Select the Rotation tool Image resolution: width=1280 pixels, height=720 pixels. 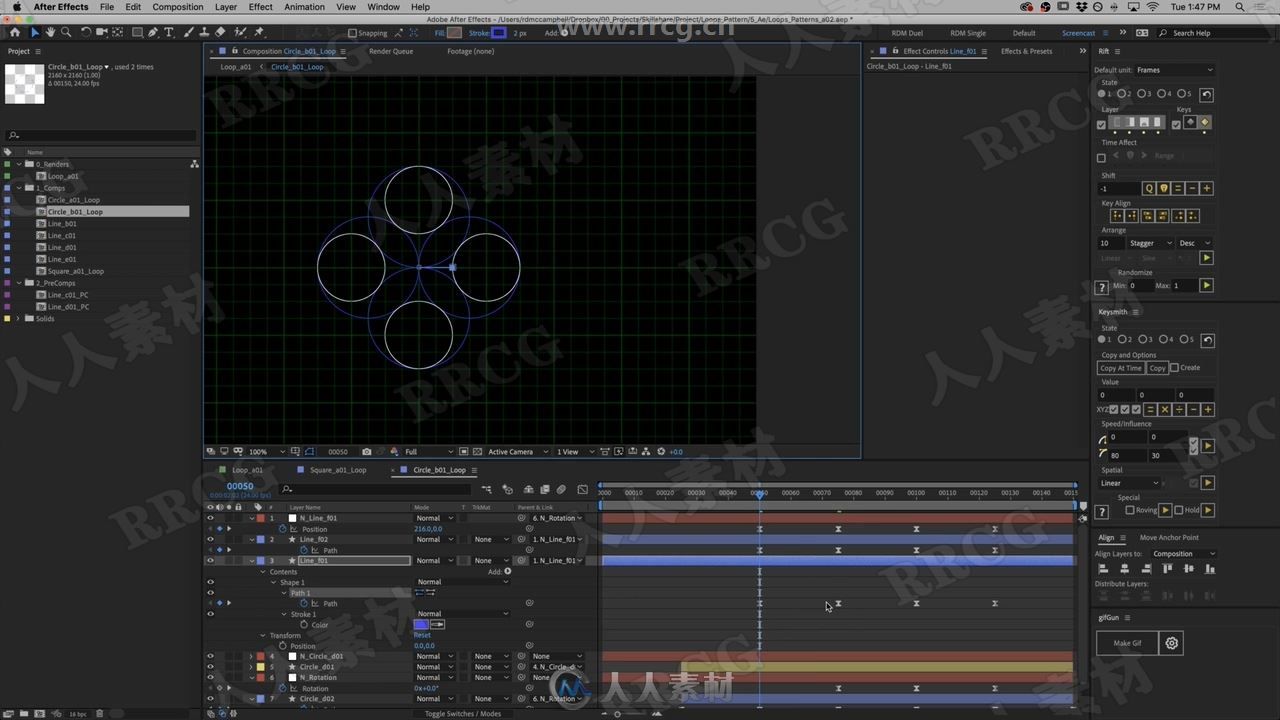click(86, 32)
